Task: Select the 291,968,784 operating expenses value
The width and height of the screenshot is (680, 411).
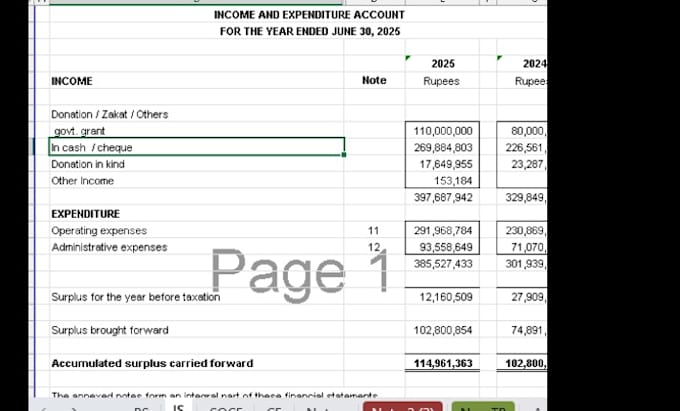Action: [442, 231]
